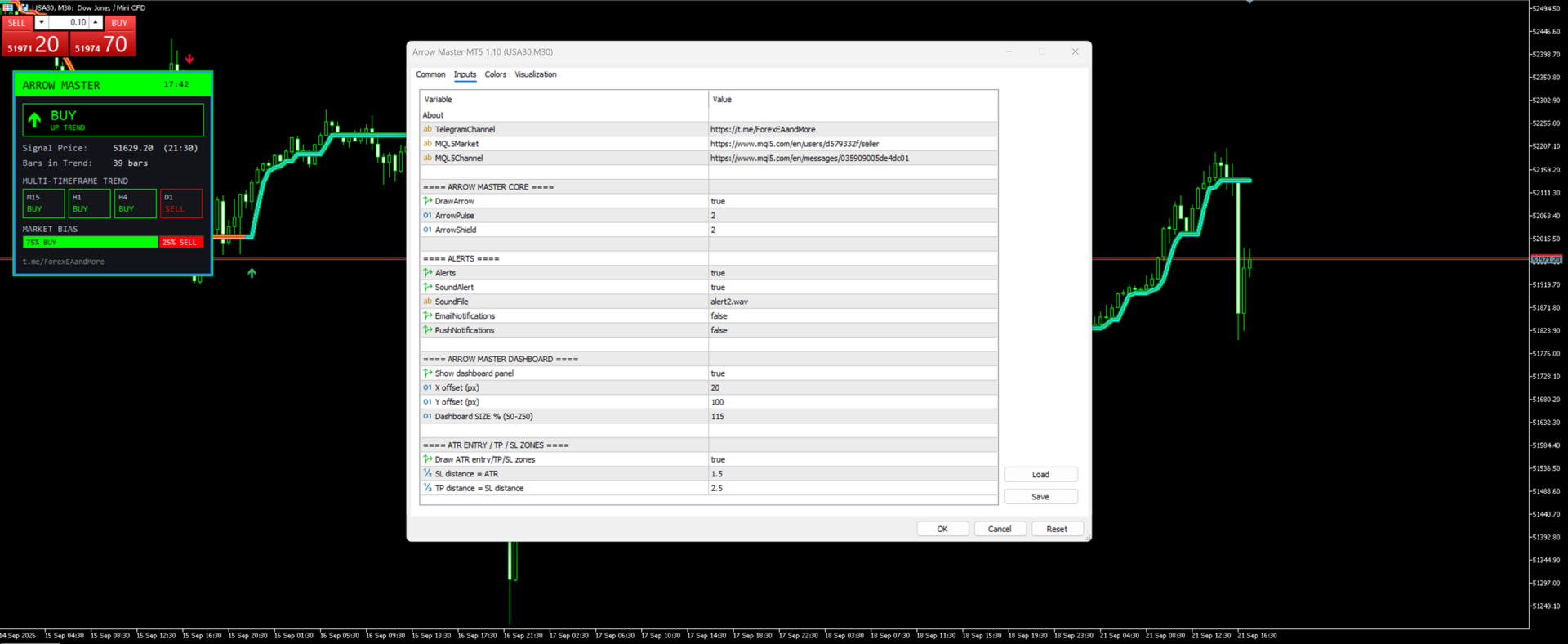Click the SL distance double parameter icon
This screenshot has width=1568, height=644.
pos(428,474)
